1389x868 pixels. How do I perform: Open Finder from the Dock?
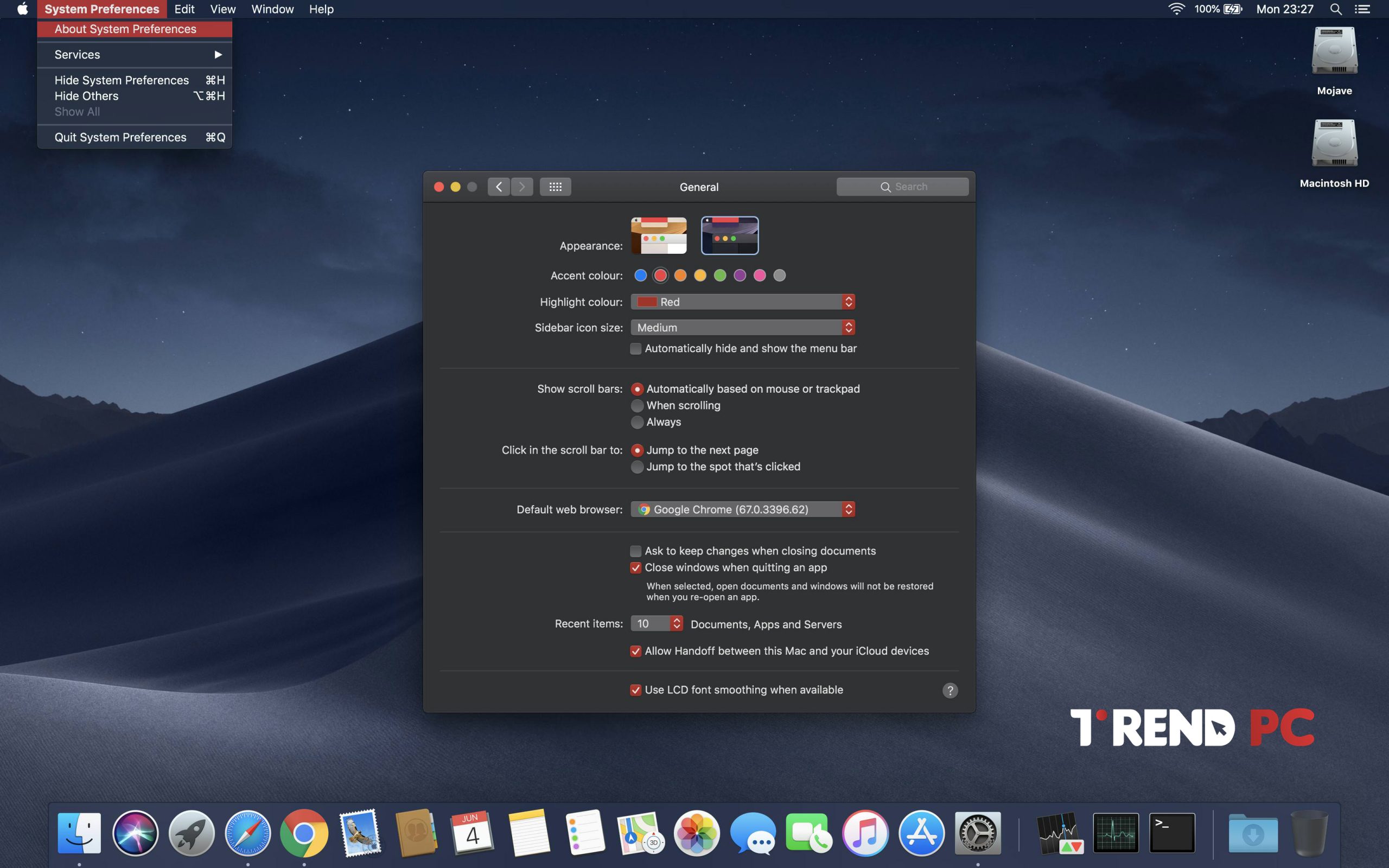click(x=79, y=832)
